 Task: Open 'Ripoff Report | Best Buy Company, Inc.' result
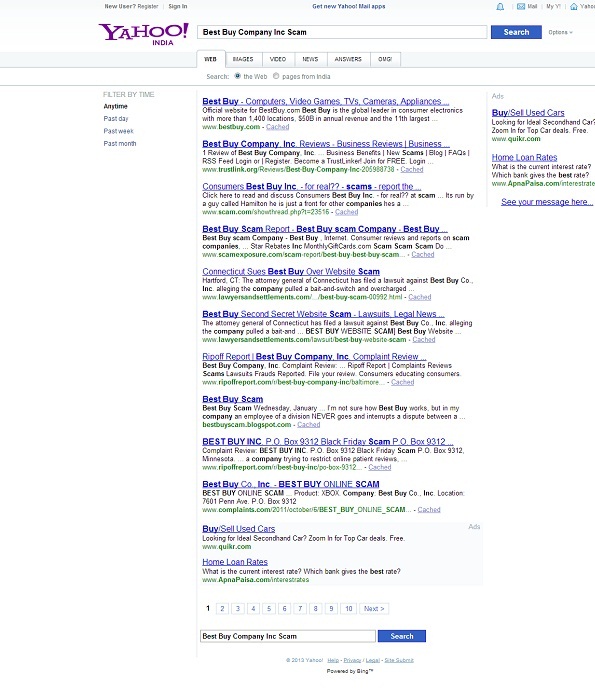[x=314, y=357]
